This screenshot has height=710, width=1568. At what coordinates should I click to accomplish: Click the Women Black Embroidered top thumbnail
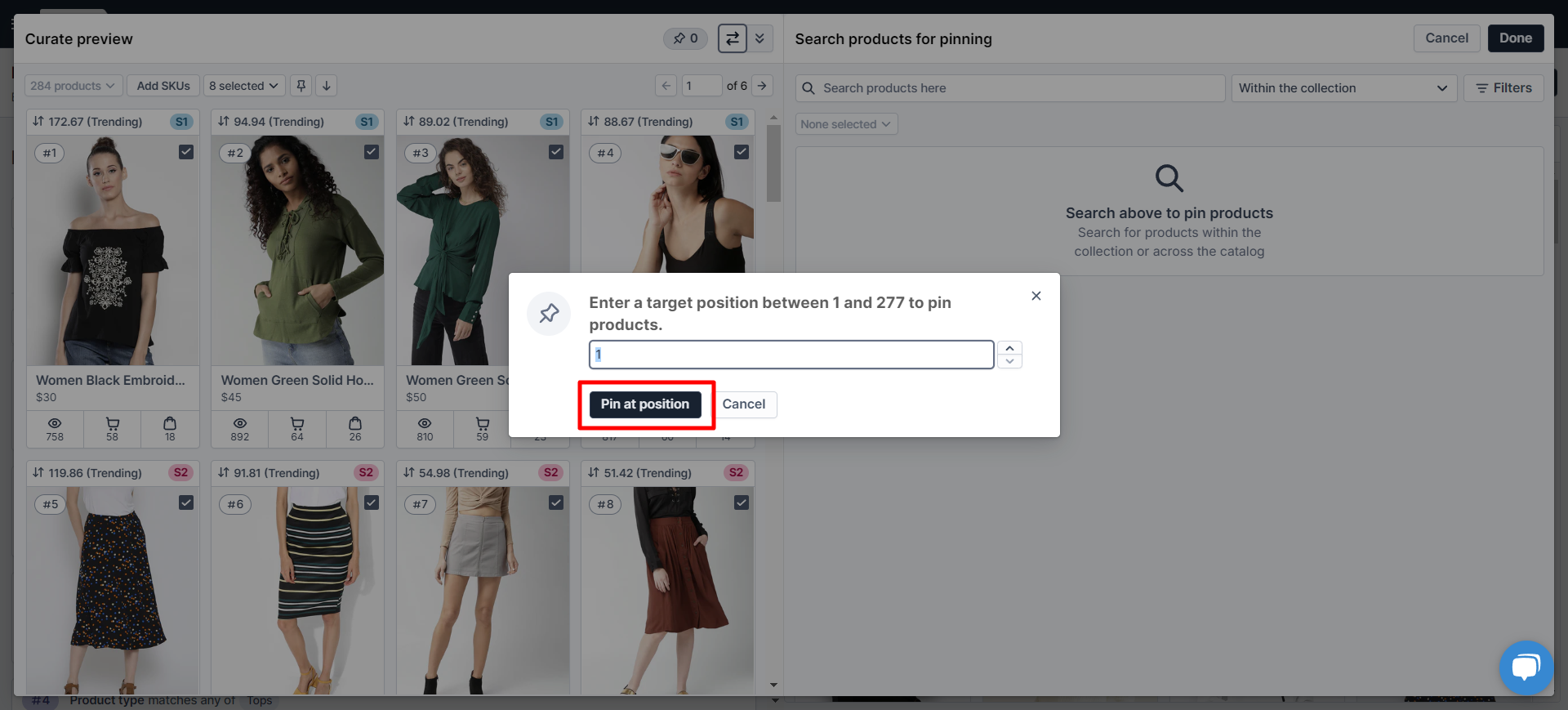(113, 251)
